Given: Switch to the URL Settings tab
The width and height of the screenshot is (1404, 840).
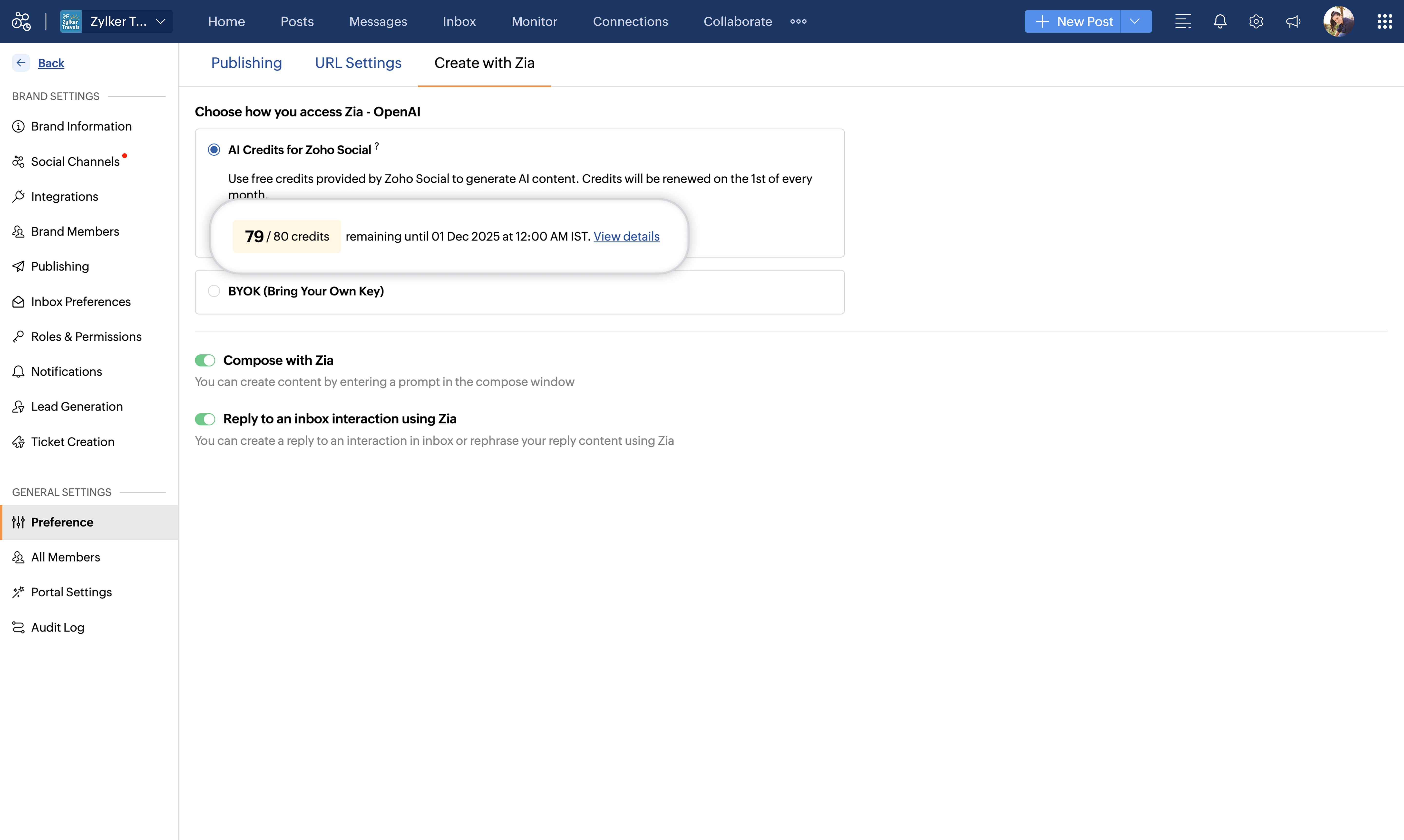Looking at the screenshot, I should [x=358, y=63].
